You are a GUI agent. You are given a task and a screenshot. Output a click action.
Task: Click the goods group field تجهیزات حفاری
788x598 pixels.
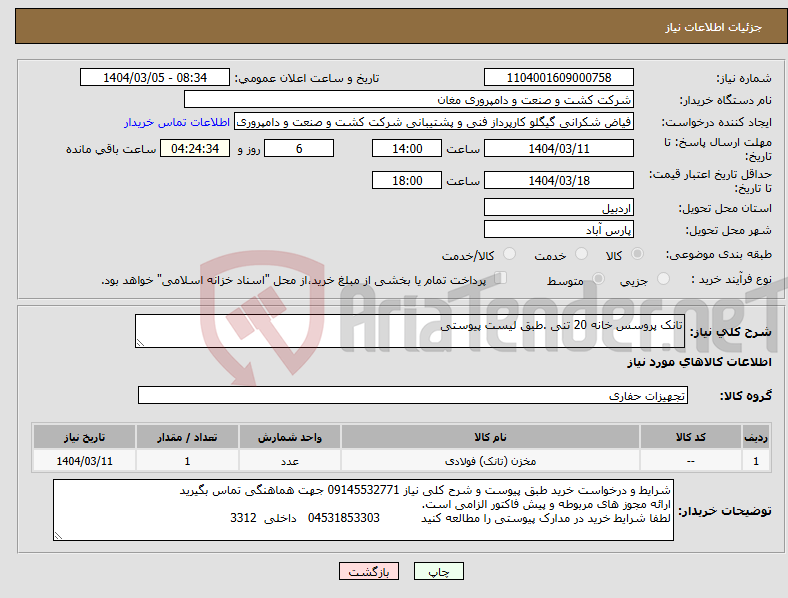tap(413, 395)
